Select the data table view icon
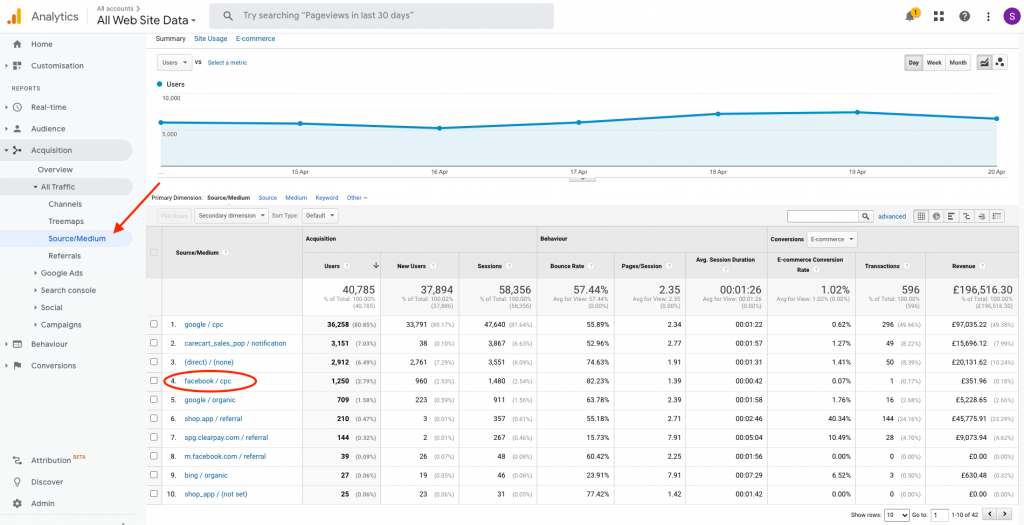 click(x=921, y=216)
